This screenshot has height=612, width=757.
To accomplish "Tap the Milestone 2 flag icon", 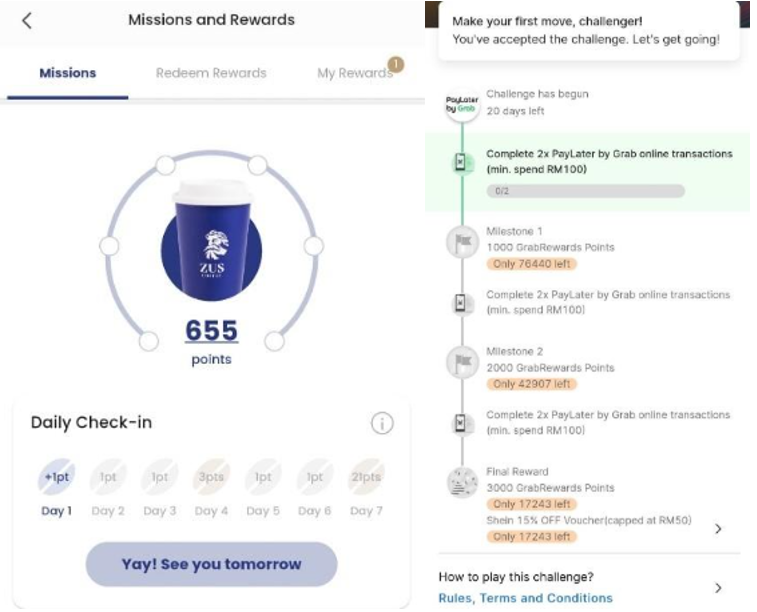I will pos(461,363).
